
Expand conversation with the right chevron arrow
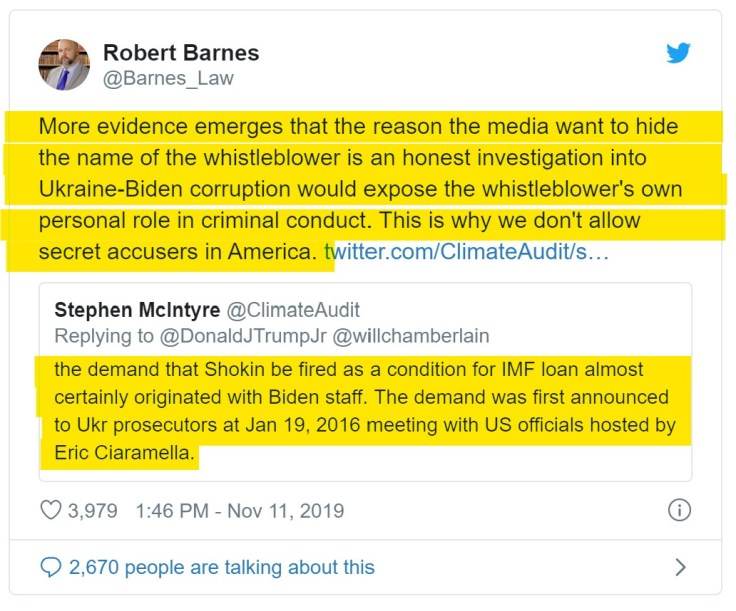click(x=681, y=568)
